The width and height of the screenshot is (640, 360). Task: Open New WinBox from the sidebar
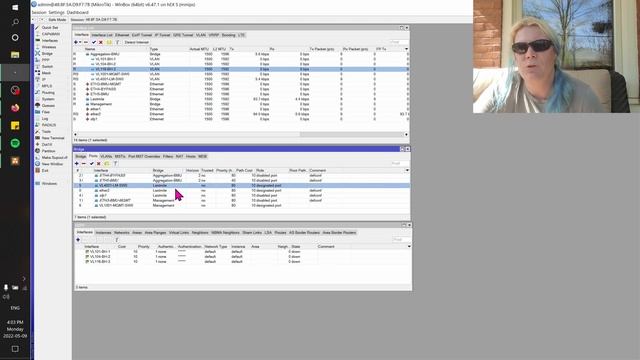(x=52, y=164)
